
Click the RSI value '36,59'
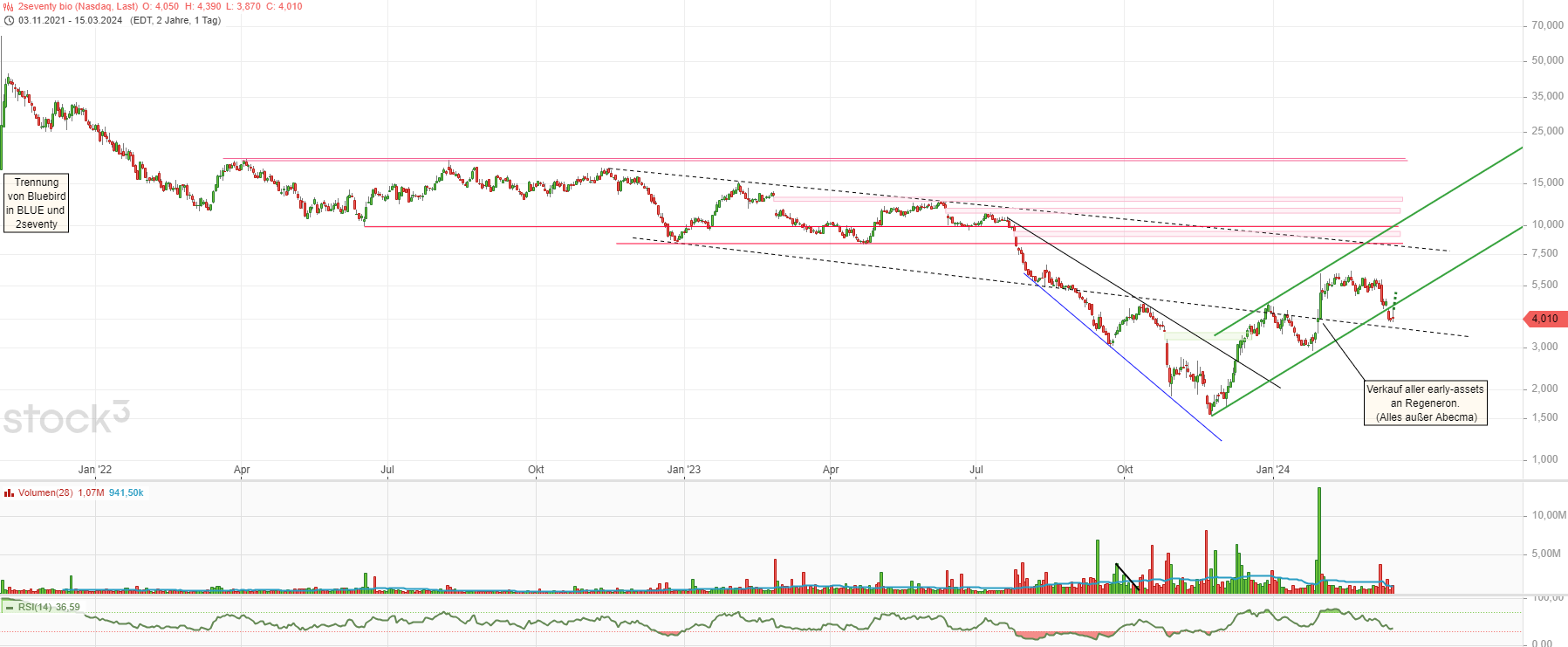(x=68, y=607)
